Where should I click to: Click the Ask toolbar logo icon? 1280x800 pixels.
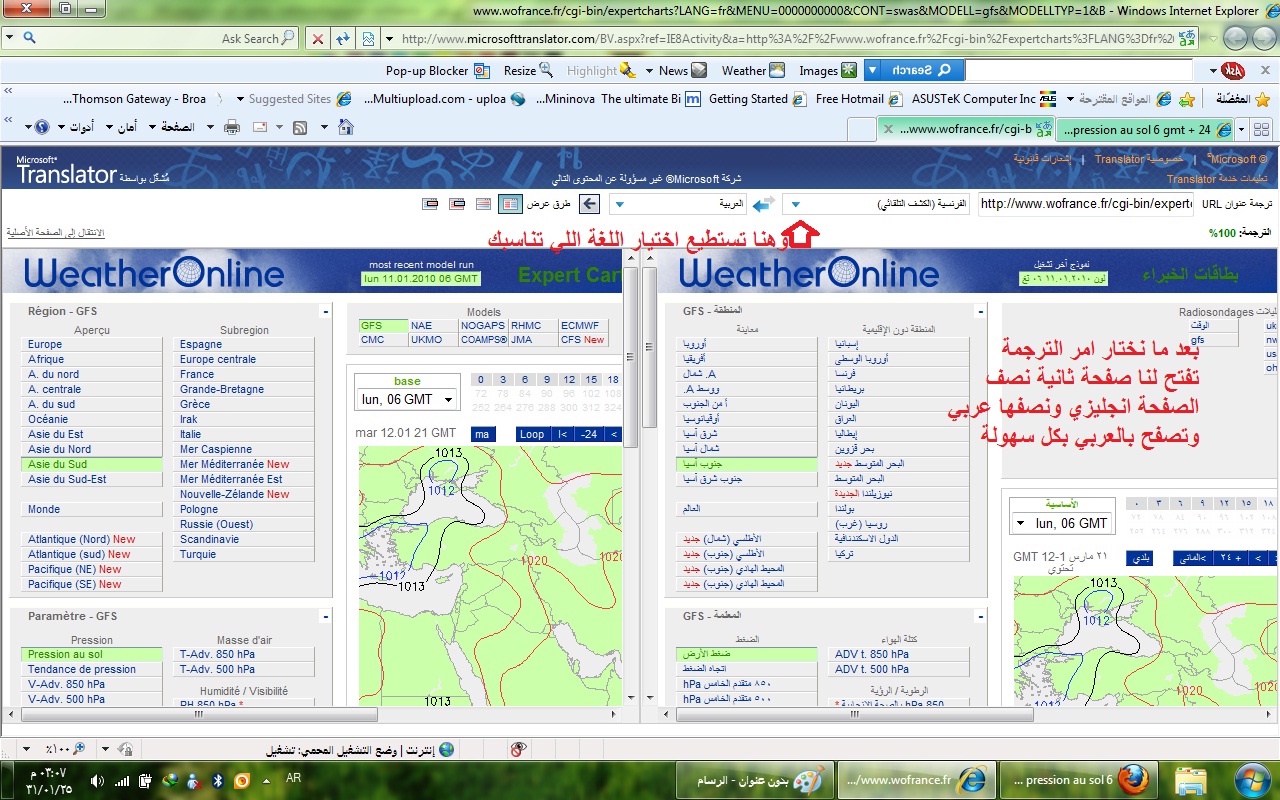(x=1233, y=70)
